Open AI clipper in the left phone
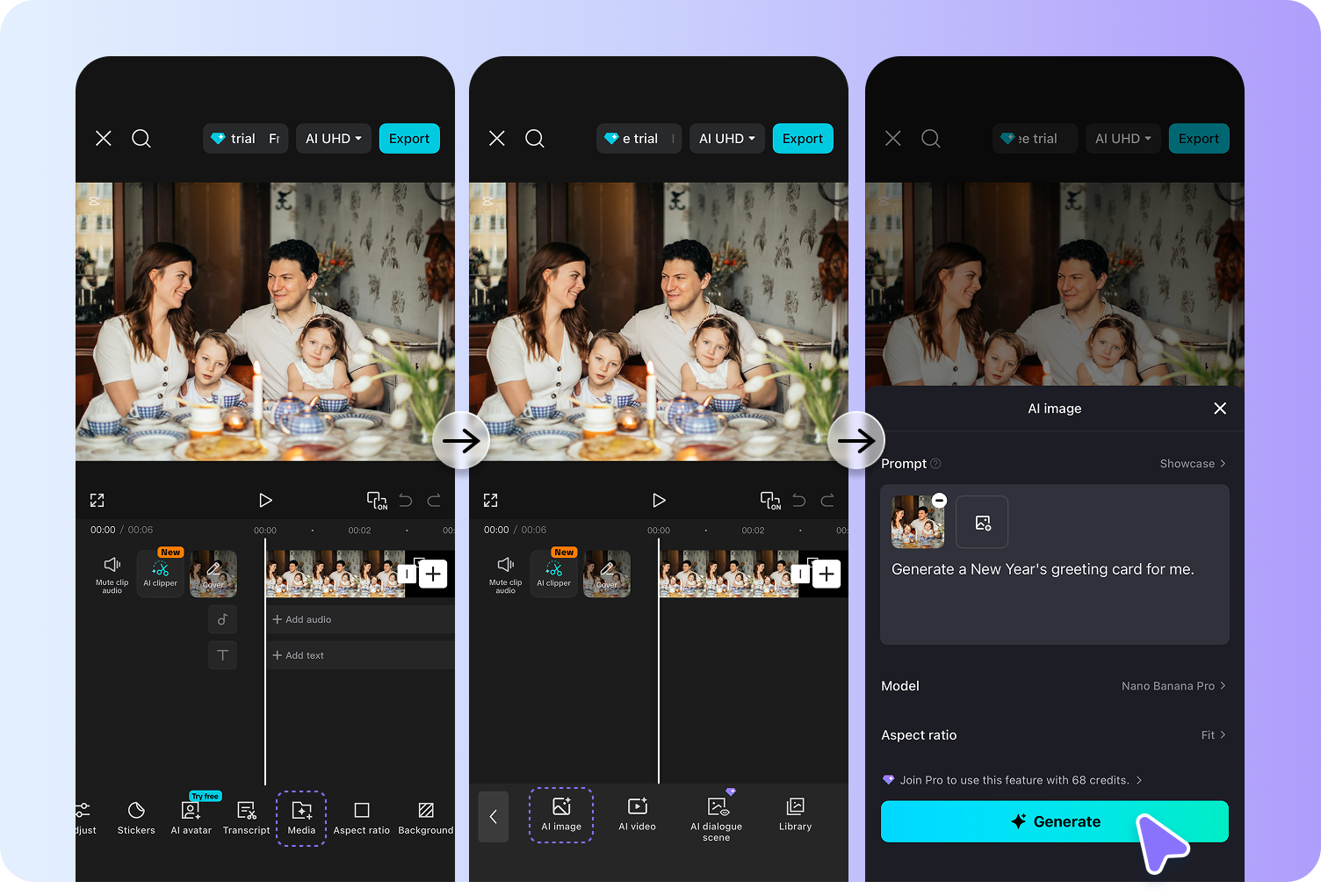Viewport: 1321px width, 896px height. coord(161,574)
